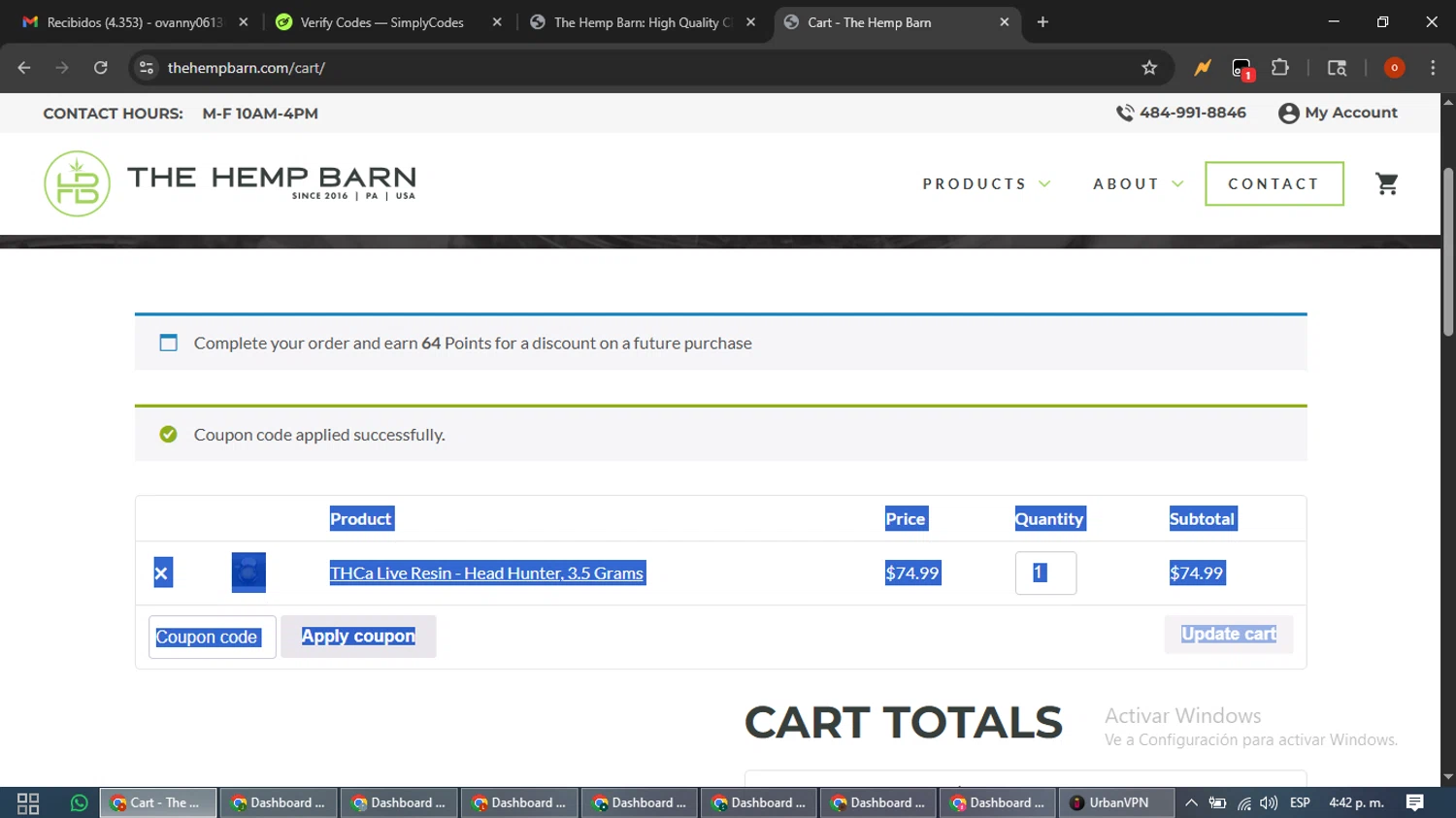Open the Contact page button
Image resolution: width=1456 pixels, height=818 pixels.
pos(1274,183)
